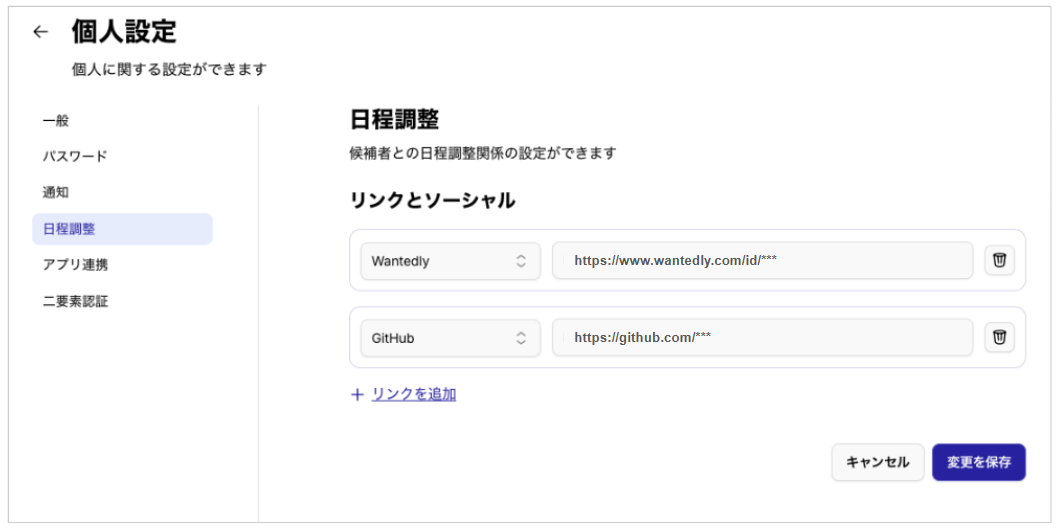Image resolution: width=1058 pixels, height=528 pixels.
Task: Click the GitHub URL input field
Action: [762, 338]
